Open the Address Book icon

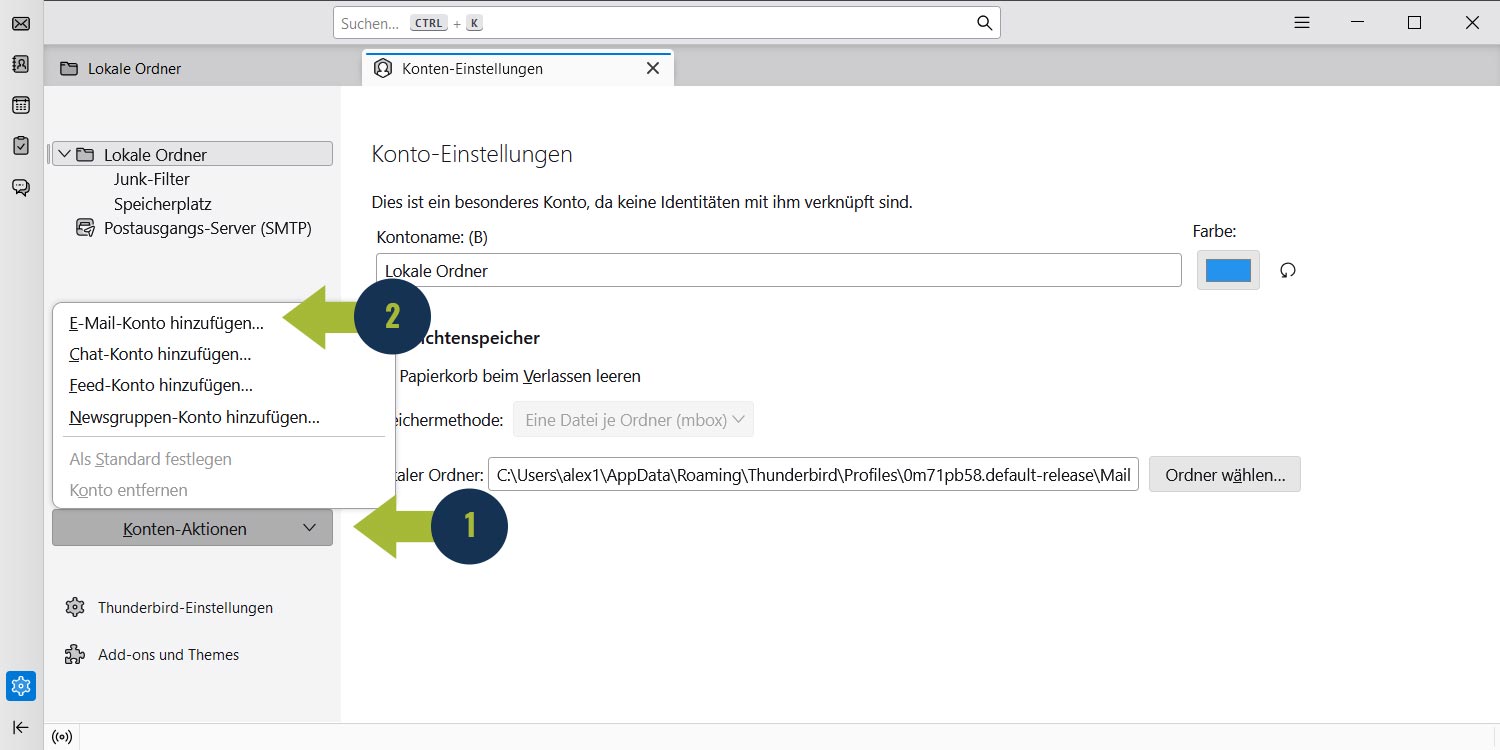[21, 64]
